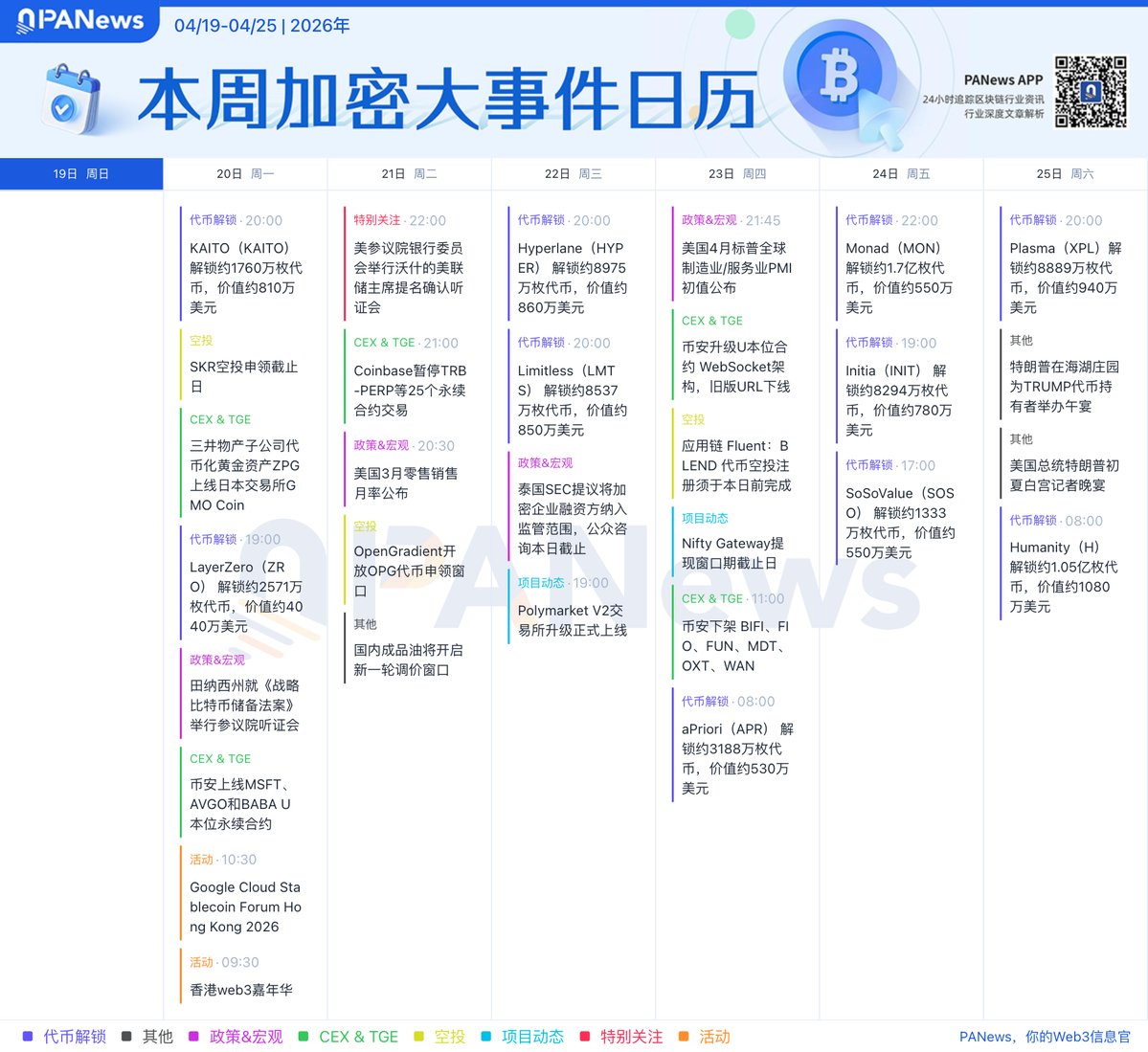Click the 项目动态 legend label

click(x=532, y=1037)
